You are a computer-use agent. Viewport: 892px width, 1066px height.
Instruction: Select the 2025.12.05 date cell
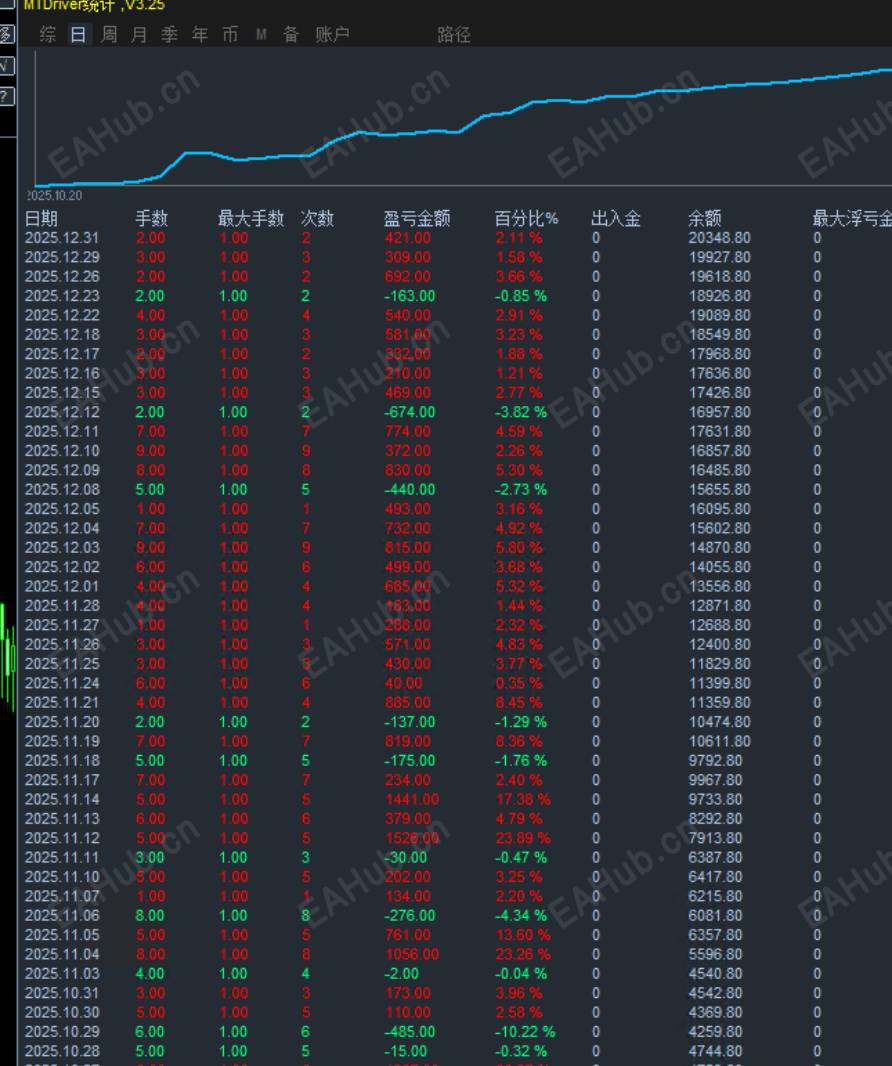[62, 509]
